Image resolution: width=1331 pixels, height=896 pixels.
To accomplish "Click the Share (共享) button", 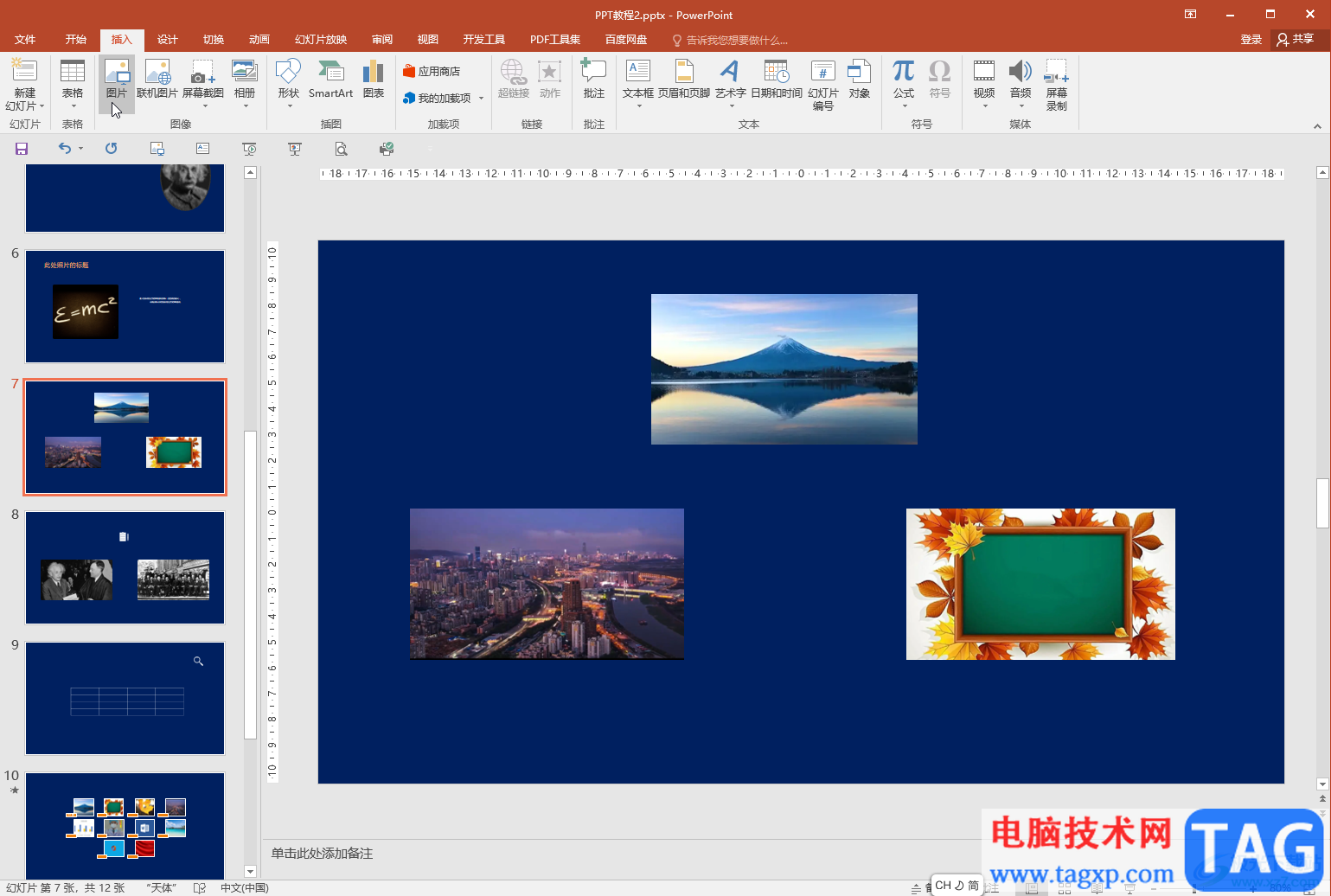I will (x=1296, y=40).
